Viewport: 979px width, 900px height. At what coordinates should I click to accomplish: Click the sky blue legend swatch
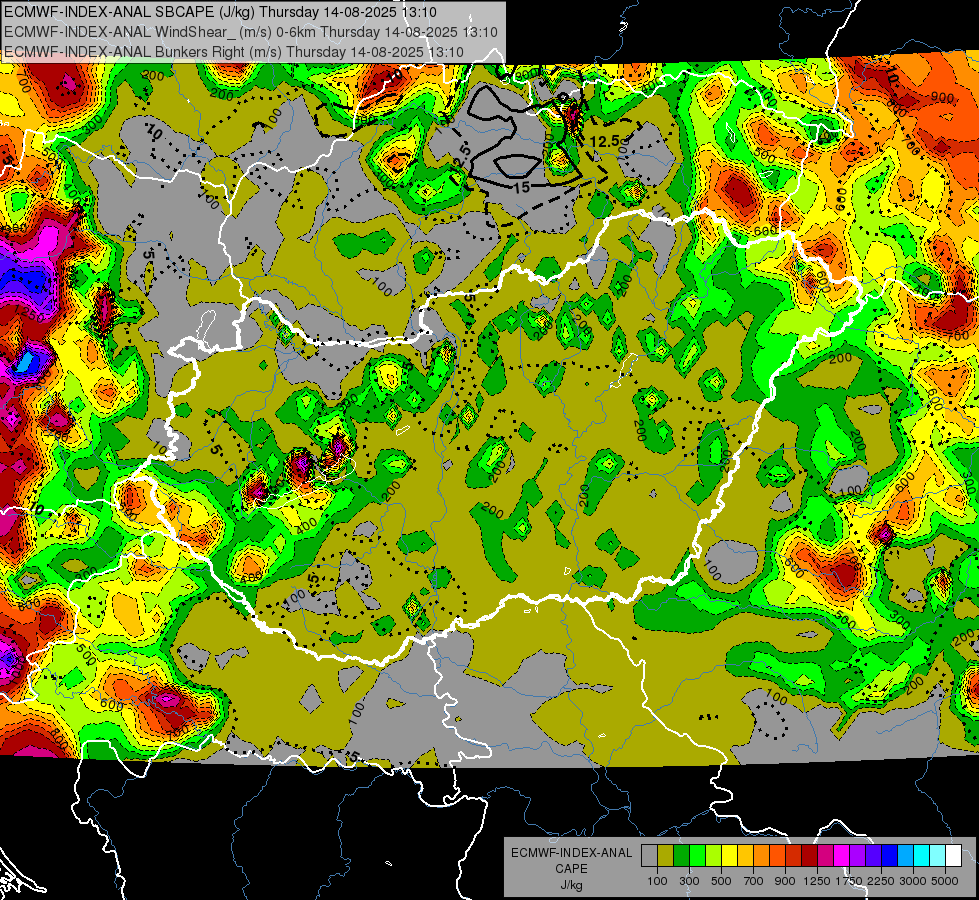coord(905,856)
